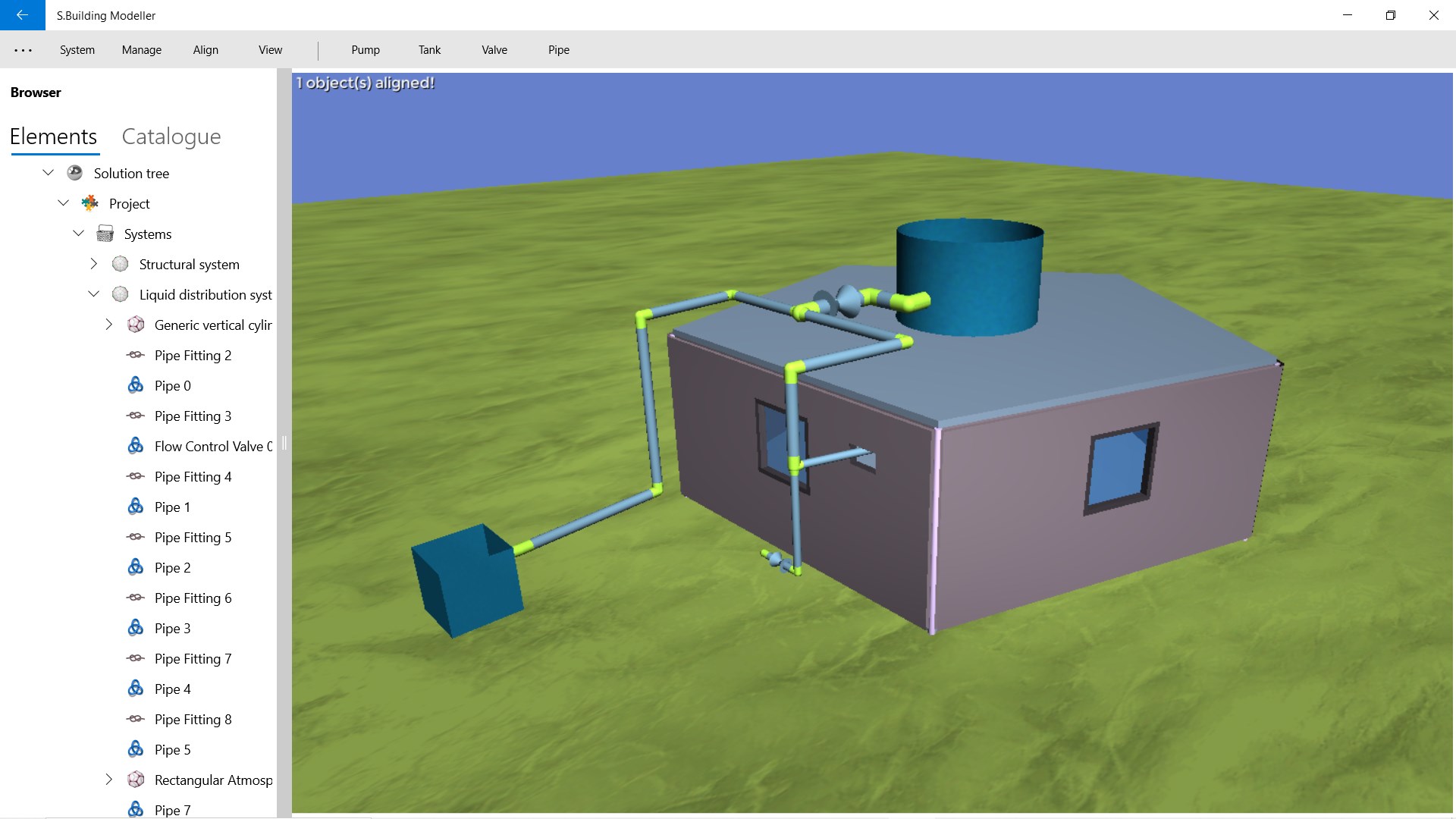Click the browser panel vertical scrollbar
1456x819 pixels.
284,443
